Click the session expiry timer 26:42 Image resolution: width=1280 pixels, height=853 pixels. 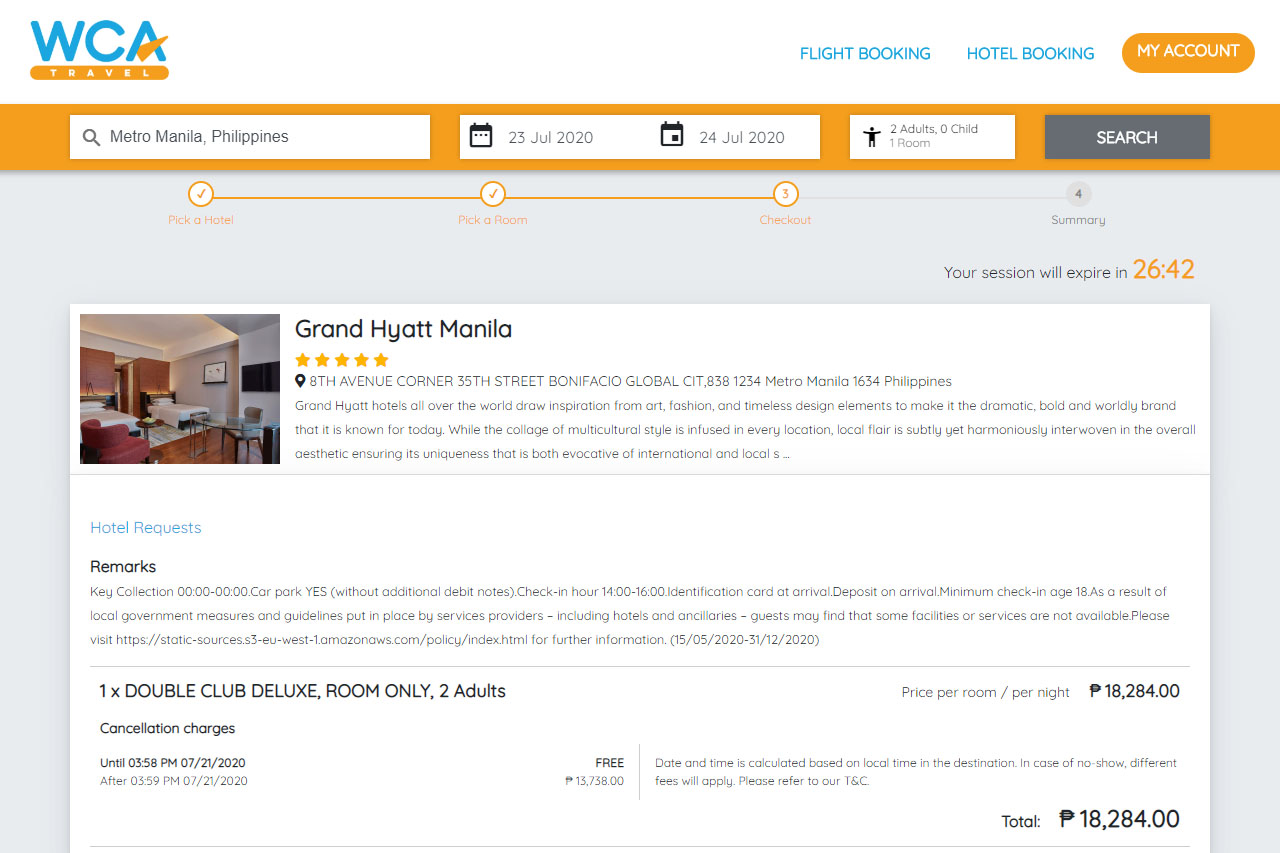point(1163,270)
